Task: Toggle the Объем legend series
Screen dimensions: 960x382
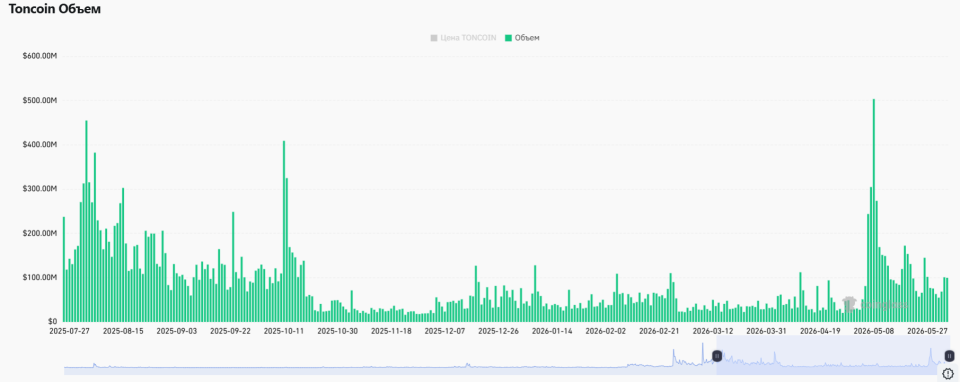Action: pos(522,38)
